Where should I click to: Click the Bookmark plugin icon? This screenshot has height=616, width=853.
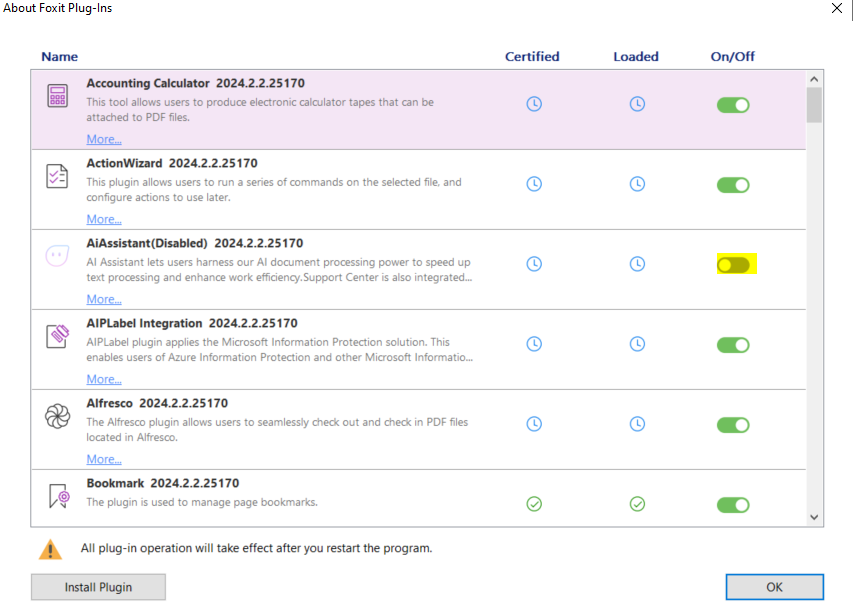click(x=57, y=496)
